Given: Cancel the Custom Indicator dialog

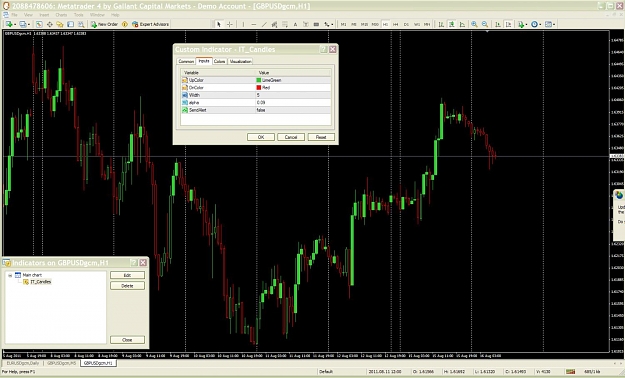Looking at the screenshot, I should tap(291, 137).
